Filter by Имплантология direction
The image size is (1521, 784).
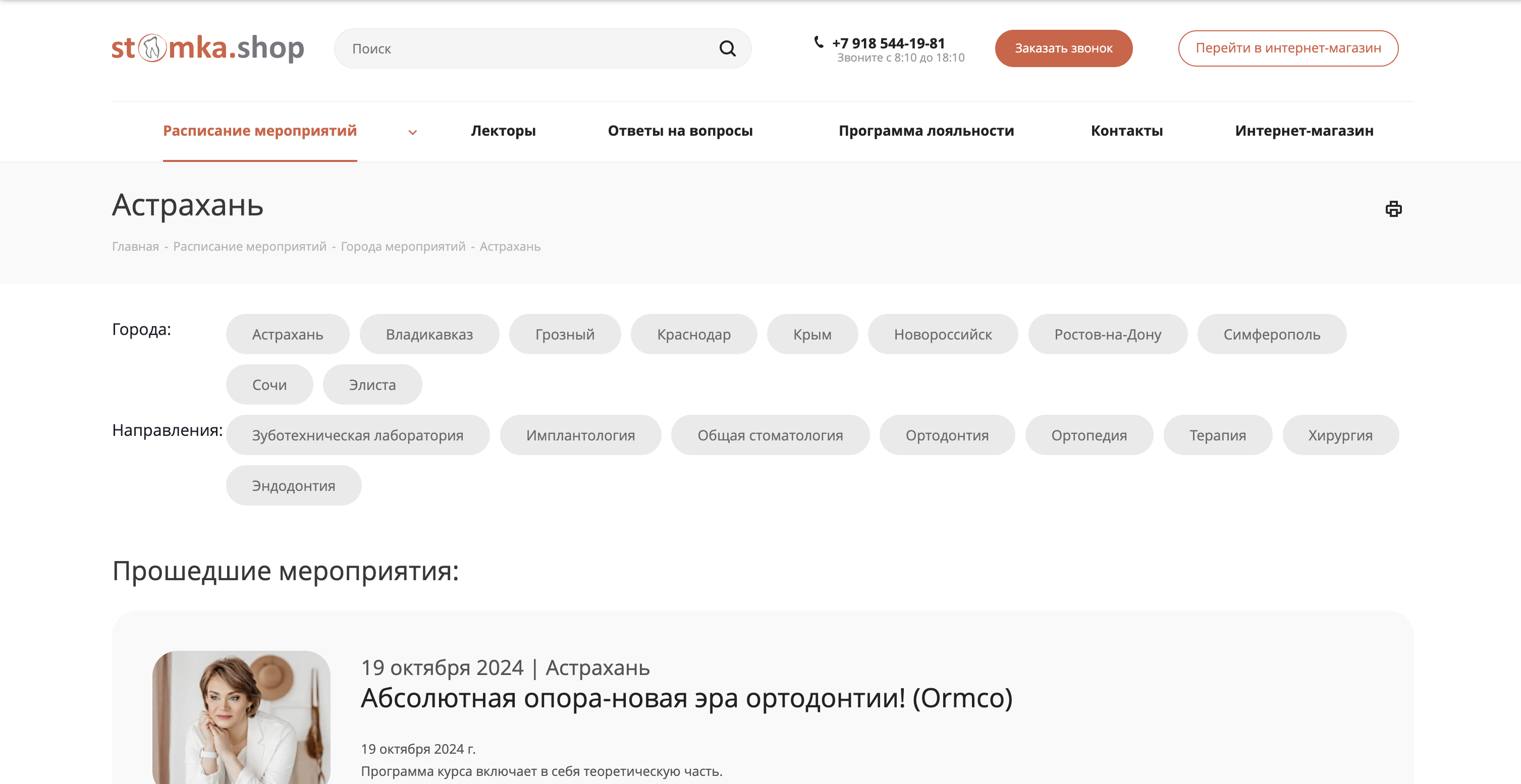coord(580,435)
